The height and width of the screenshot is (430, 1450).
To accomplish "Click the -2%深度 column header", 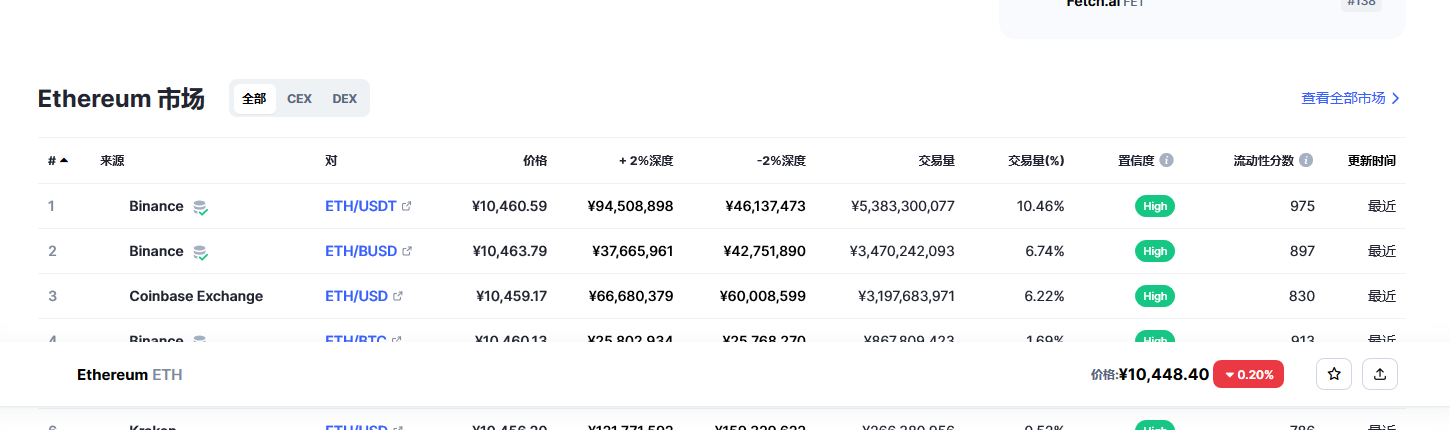I will click(781, 160).
